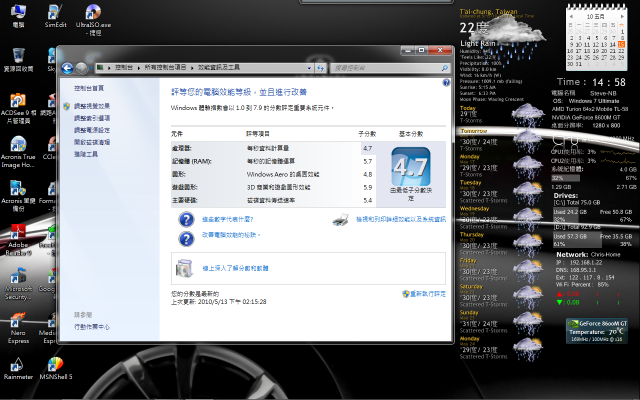640x400 pixels.
Task: Go back with the blue Back arrow
Action: point(67,68)
